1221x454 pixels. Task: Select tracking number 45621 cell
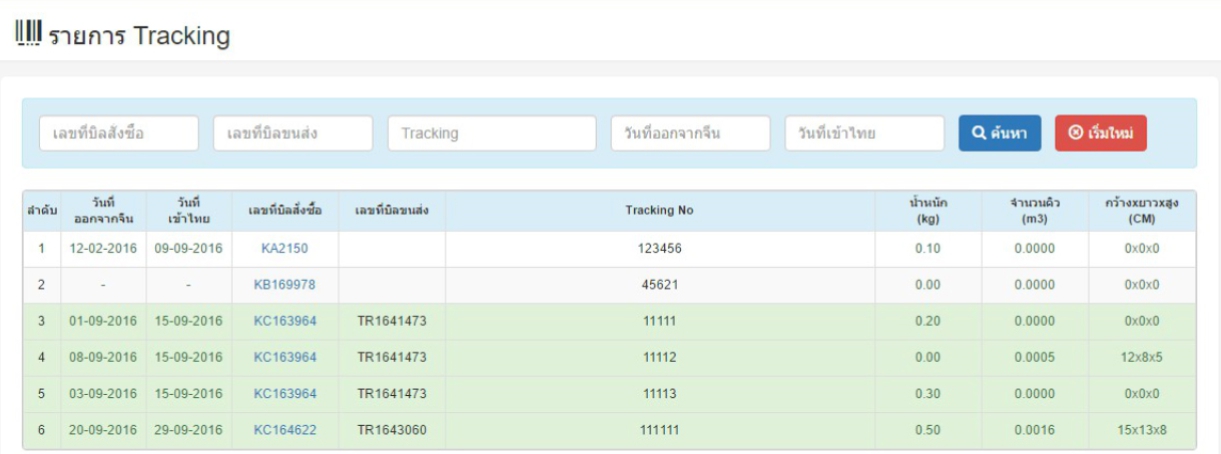coord(660,285)
